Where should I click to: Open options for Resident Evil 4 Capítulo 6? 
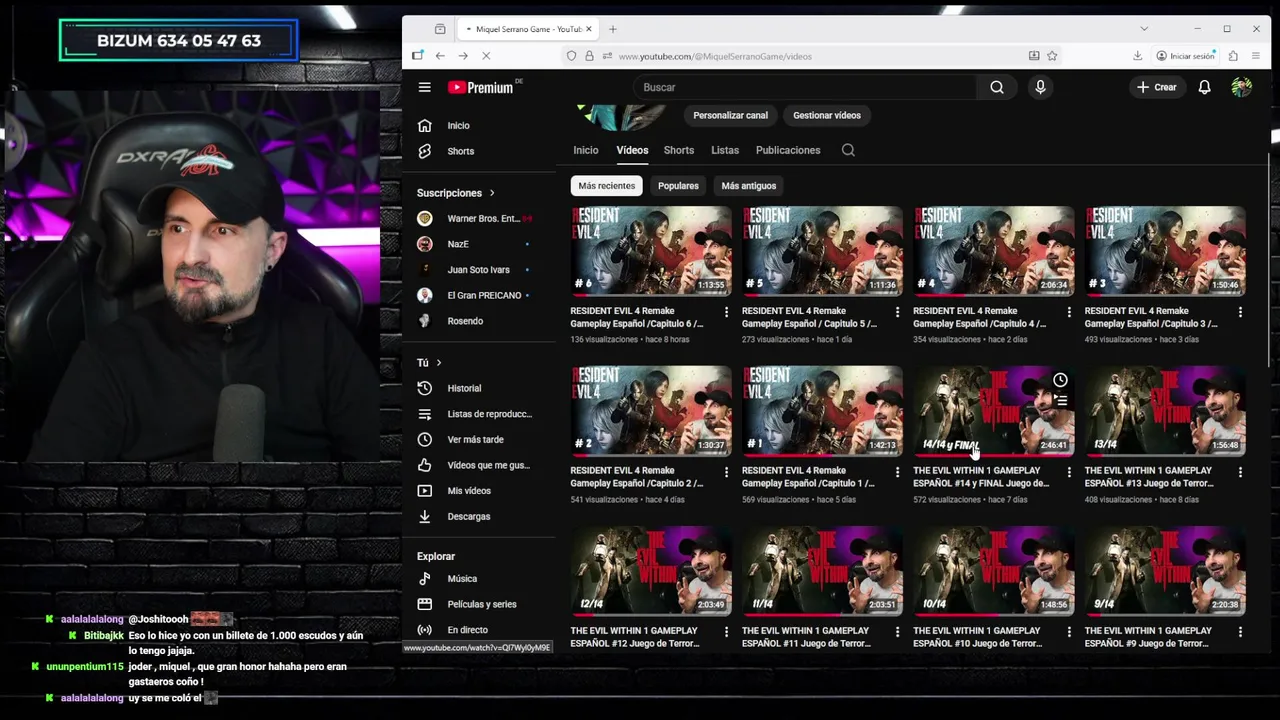[726, 312]
